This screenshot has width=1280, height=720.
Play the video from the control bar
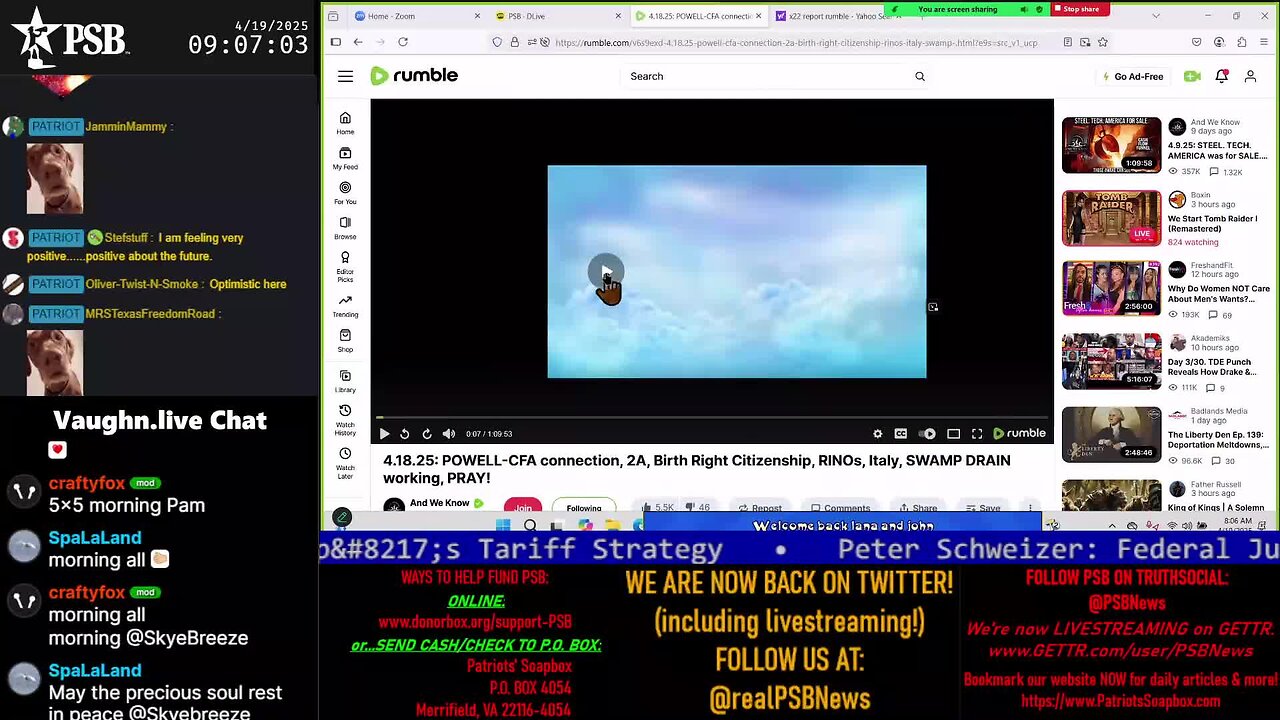pyautogui.click(x=384, y=434)
